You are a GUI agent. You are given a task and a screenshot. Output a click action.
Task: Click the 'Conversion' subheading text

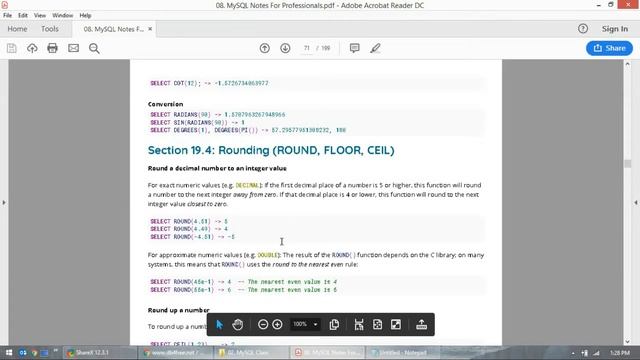click(x=165, y=104)
